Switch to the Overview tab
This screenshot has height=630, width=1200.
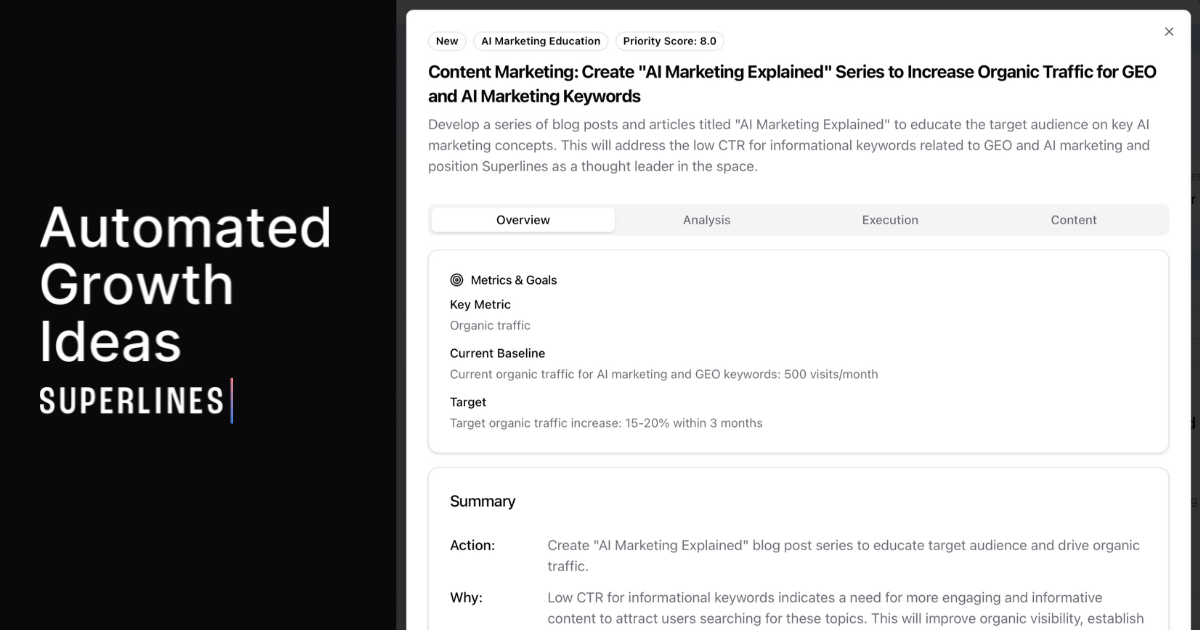coord(523,220)
